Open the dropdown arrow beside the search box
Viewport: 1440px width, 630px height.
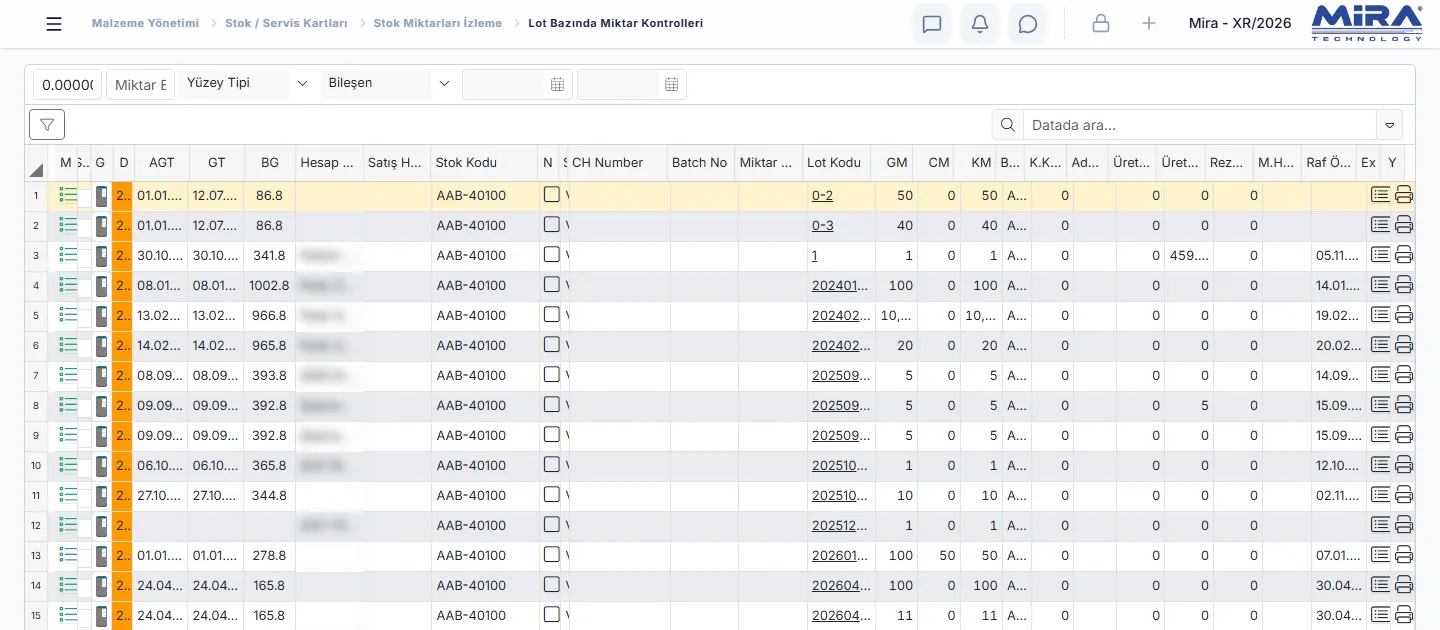coord(1389,125)
